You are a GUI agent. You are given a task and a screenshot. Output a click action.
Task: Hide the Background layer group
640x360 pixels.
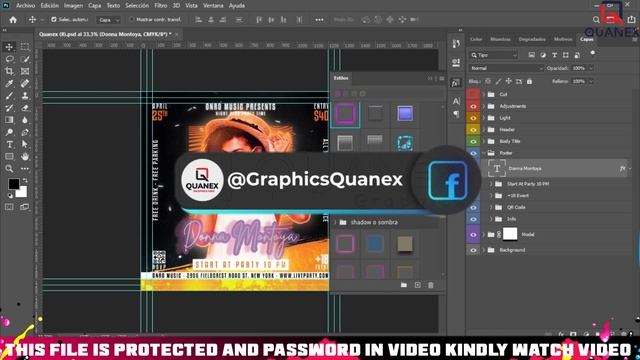tap(473, 250)
